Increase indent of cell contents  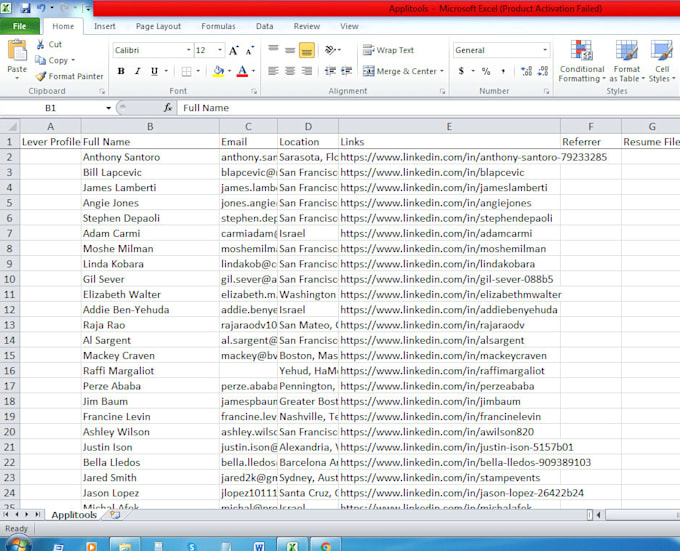(347, 71)
